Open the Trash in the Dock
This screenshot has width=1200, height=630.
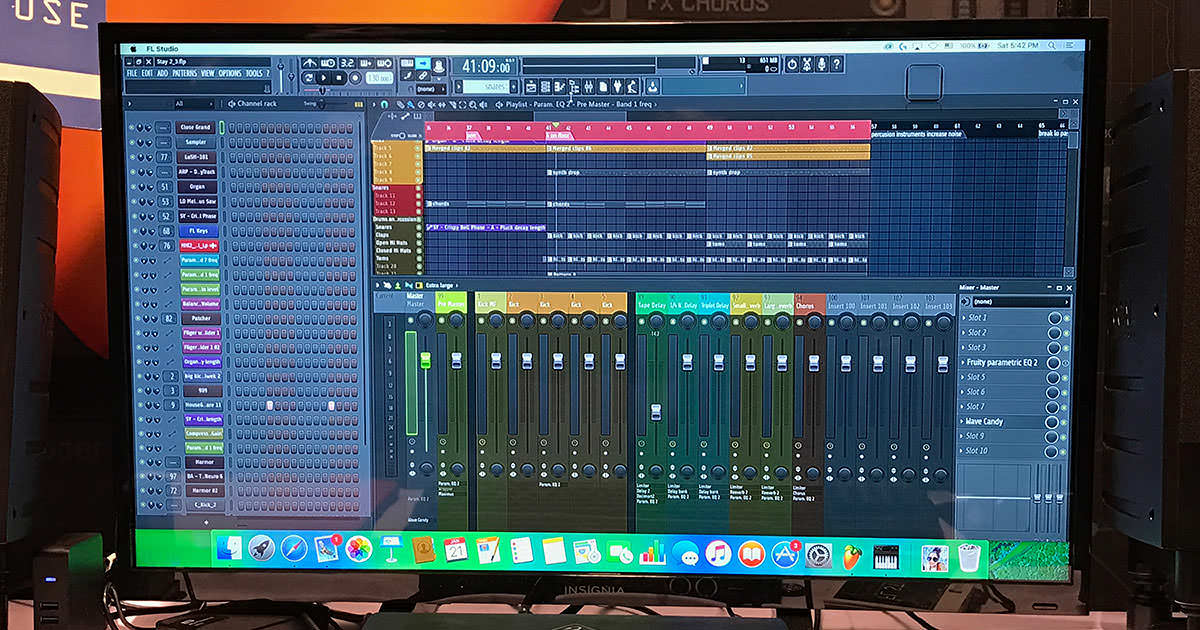point(968,557)
